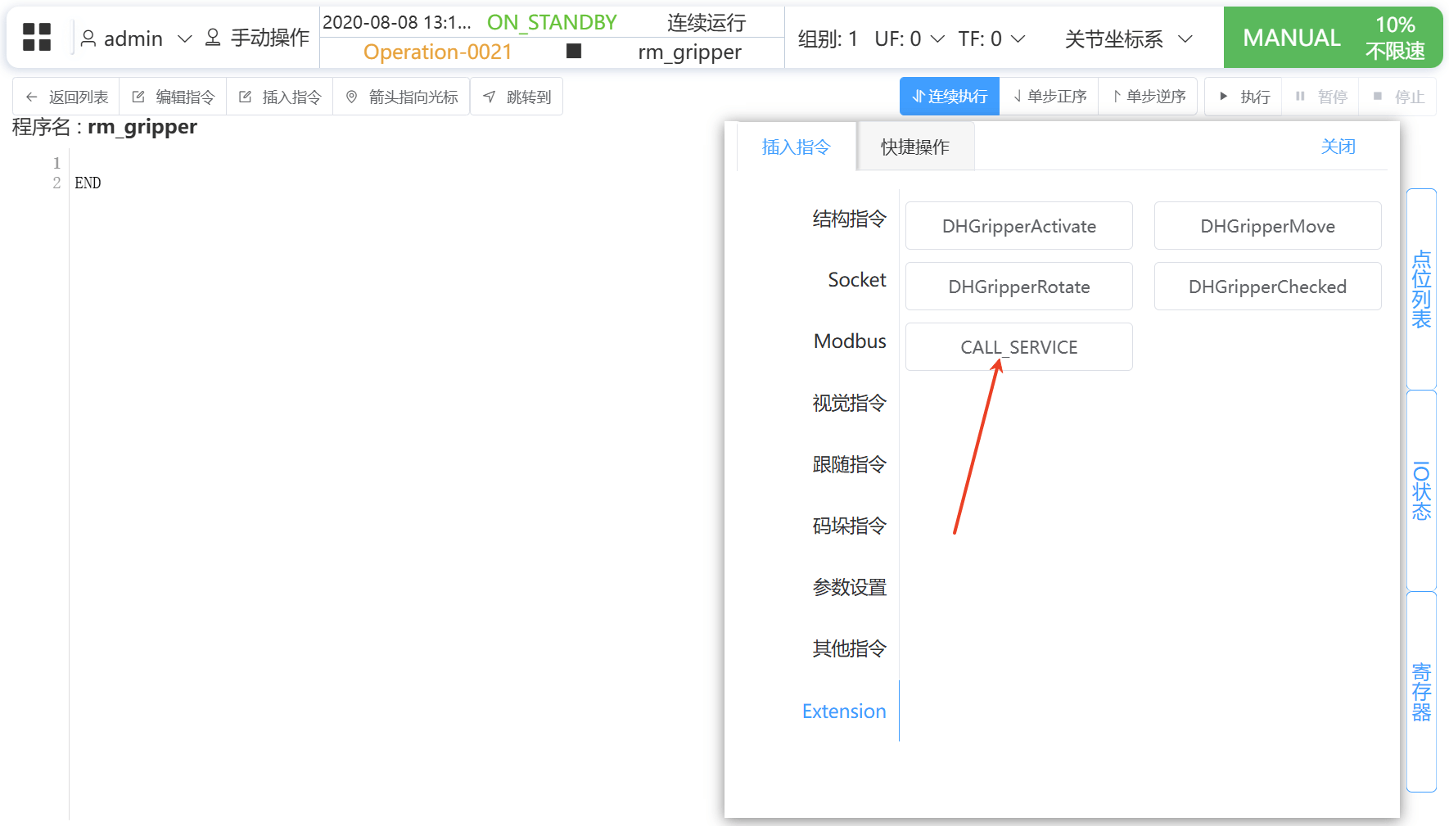This screenshot has height=840, width=1449.
Task: Click the black stop square icon
Action: coord(574,52)
